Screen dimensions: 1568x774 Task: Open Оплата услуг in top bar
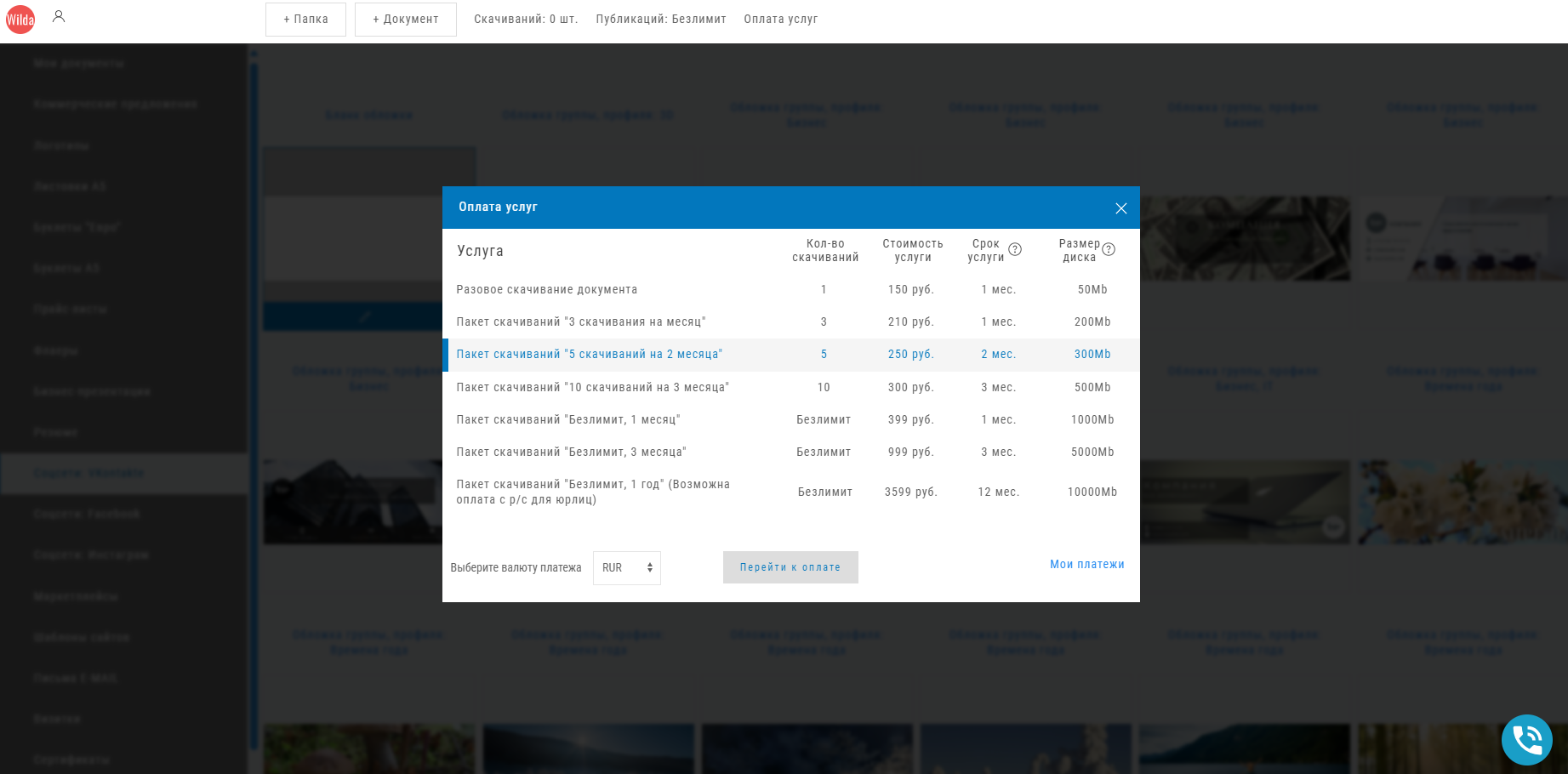point(781,20)
